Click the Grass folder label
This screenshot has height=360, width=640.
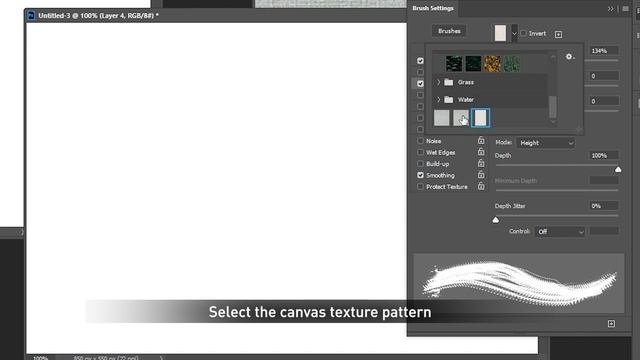pos(466,82)
